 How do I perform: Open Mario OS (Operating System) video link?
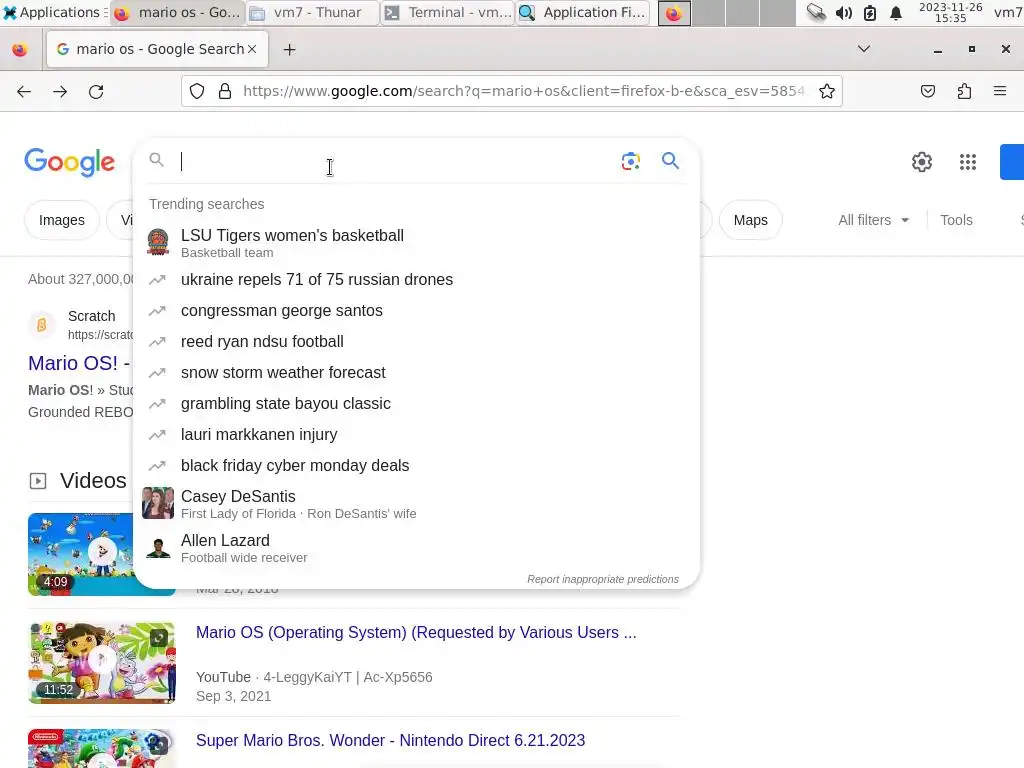coord(416,632)
